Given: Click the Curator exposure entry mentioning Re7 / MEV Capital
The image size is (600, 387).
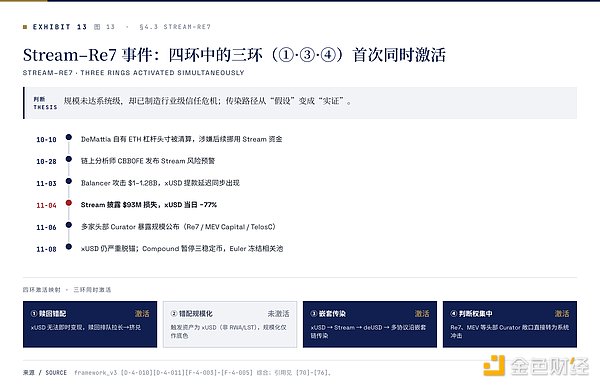Looking at the screenshot, I should [178, 227].
